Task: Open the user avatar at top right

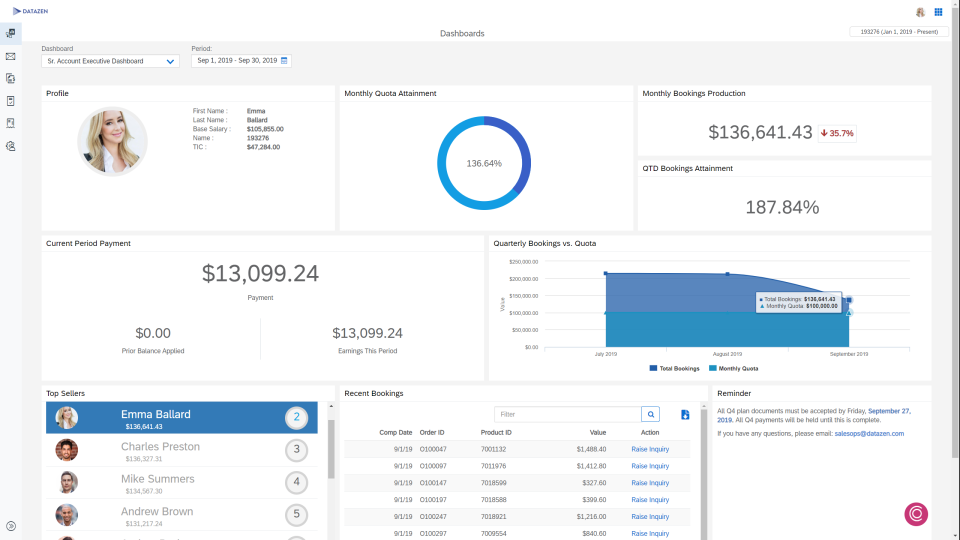Action: (920, 12)
